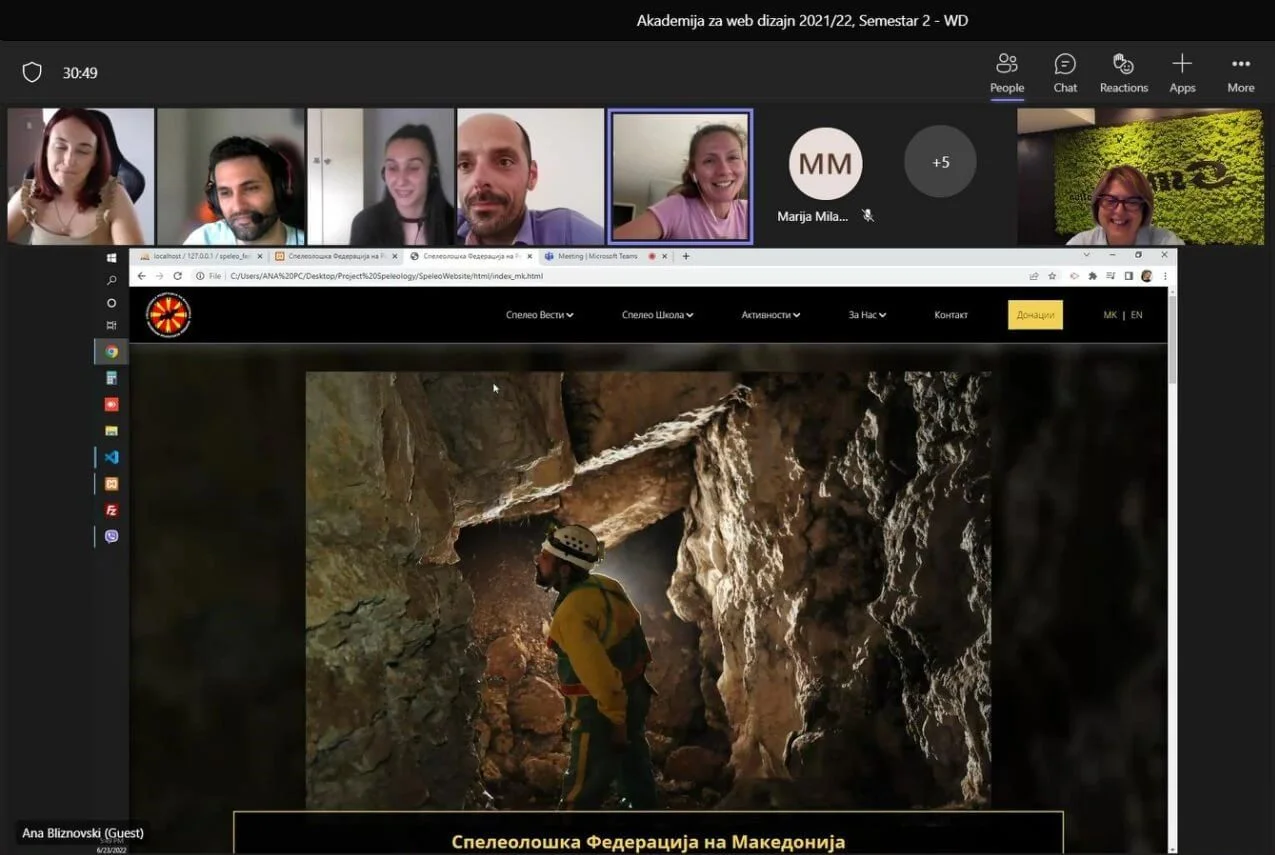Open the More options menu
Image resolution: width=1275 pixels, height=855 pixels.
pyautogui.click(x=1240, y=73)
